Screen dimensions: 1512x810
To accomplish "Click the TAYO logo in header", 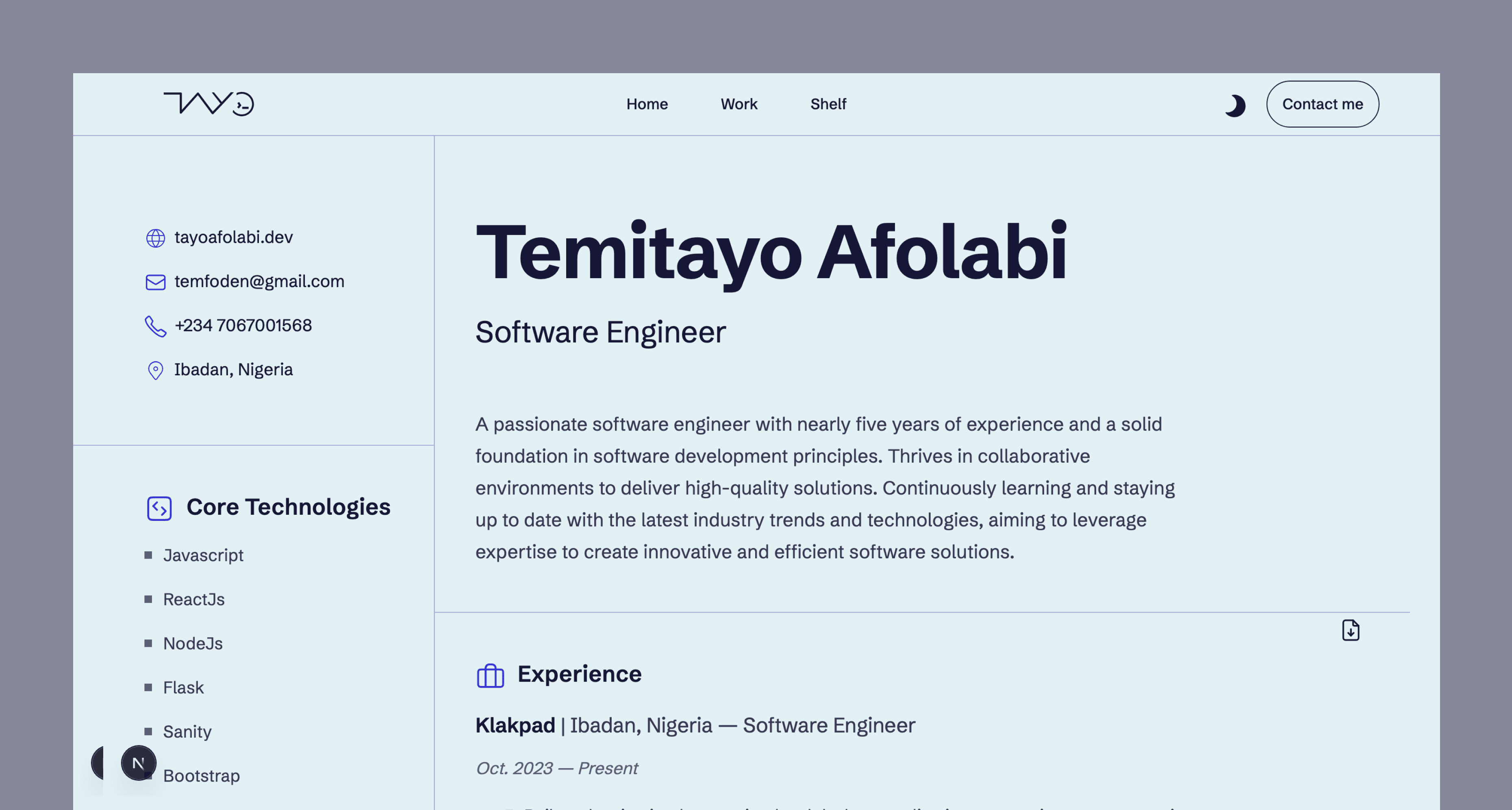I will (x=209, y=104).
